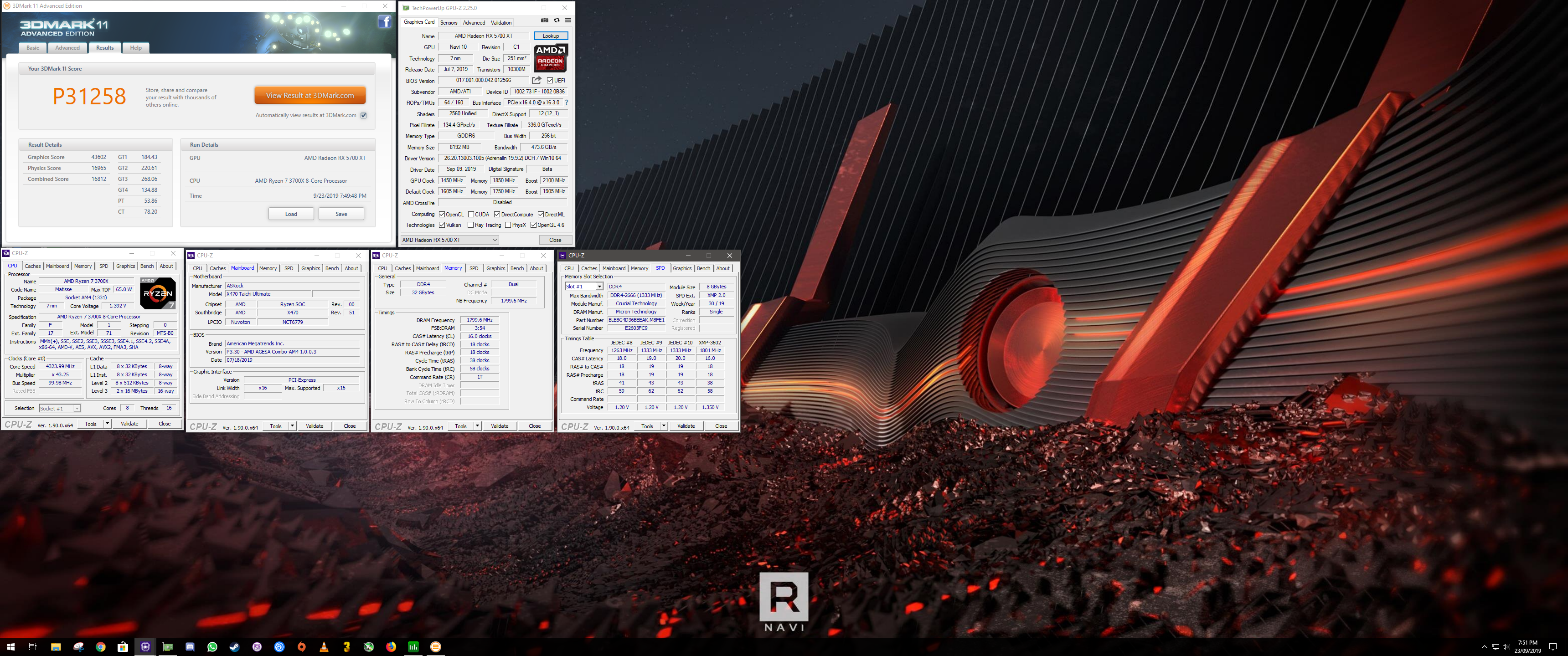The height and width of the screenshot is (656, 1568).
Task: Open Steam from the taskbar
Action: [234, 647]
